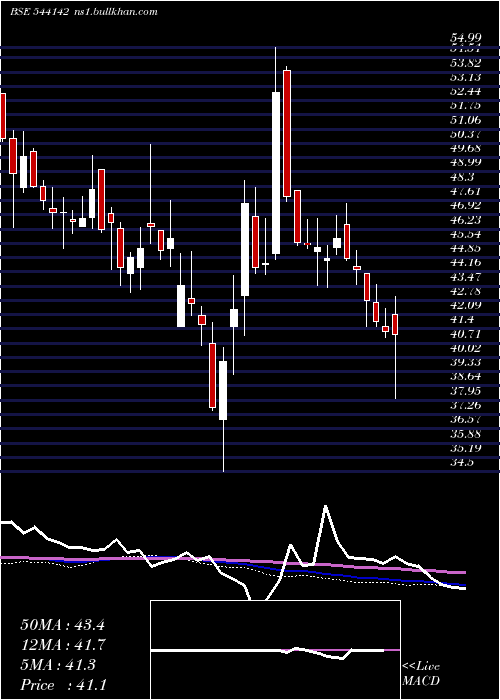Click the 'BSE 544142 ns1.bullkhan.com' header text
This screenshot has height=700, width=500.
click(83, 12)
